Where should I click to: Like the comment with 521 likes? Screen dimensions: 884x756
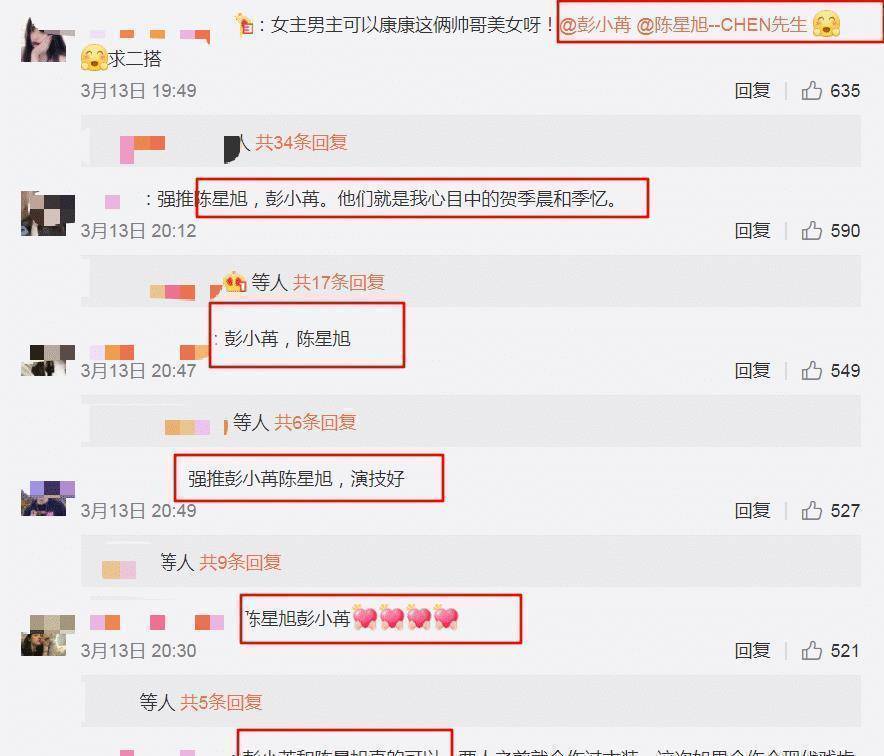[811, 650]
